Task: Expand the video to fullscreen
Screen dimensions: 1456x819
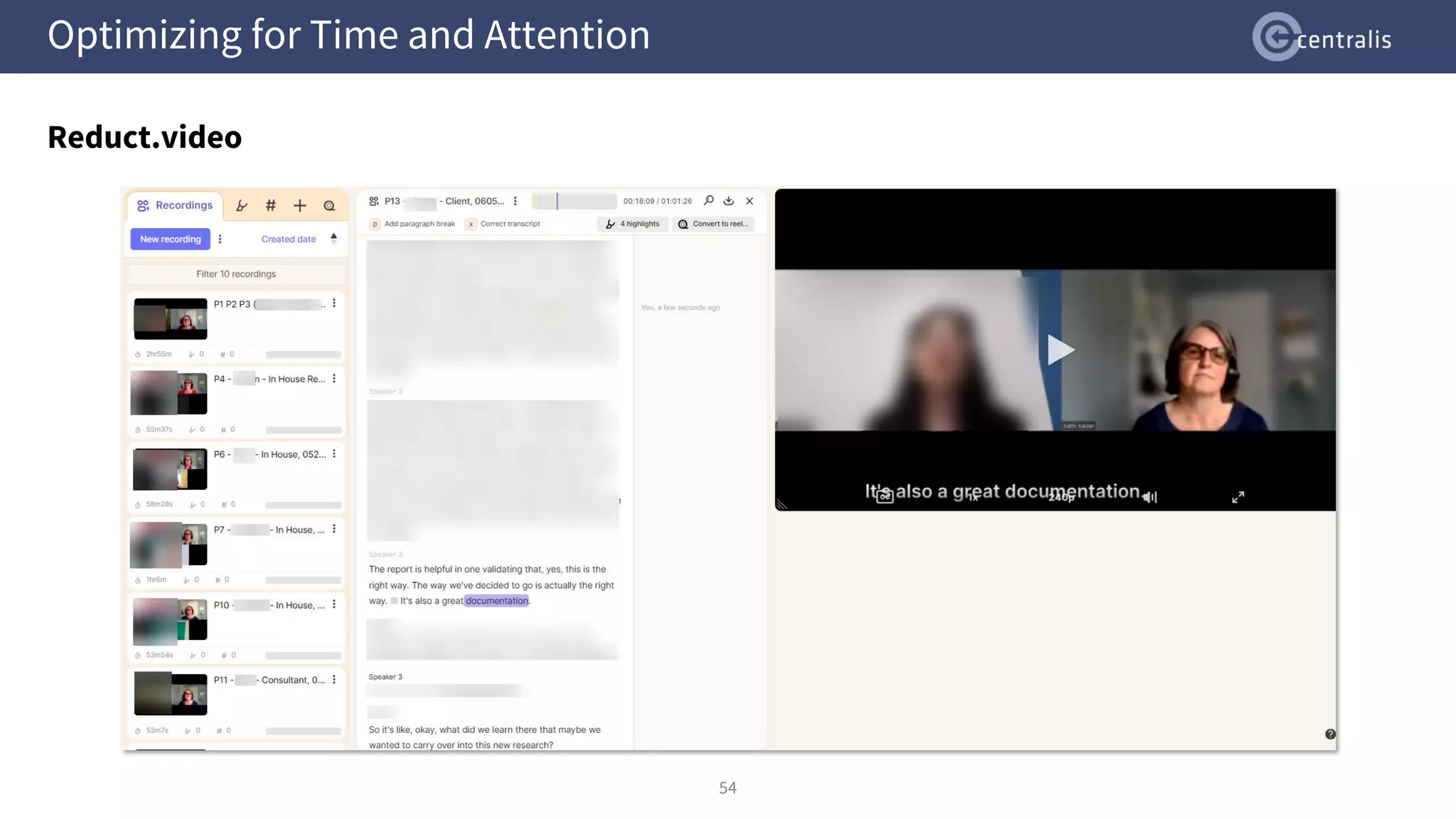Action: [x=1238, y=497]
